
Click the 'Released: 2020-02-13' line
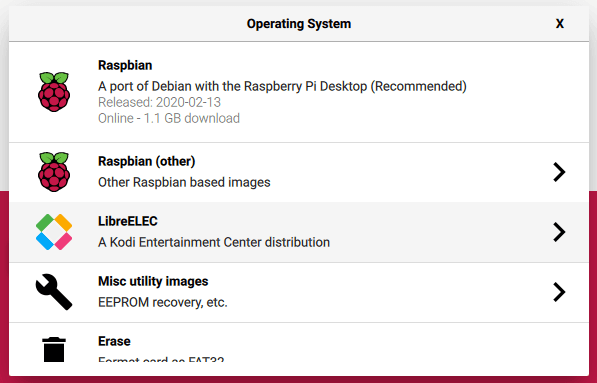click(159, 102)
